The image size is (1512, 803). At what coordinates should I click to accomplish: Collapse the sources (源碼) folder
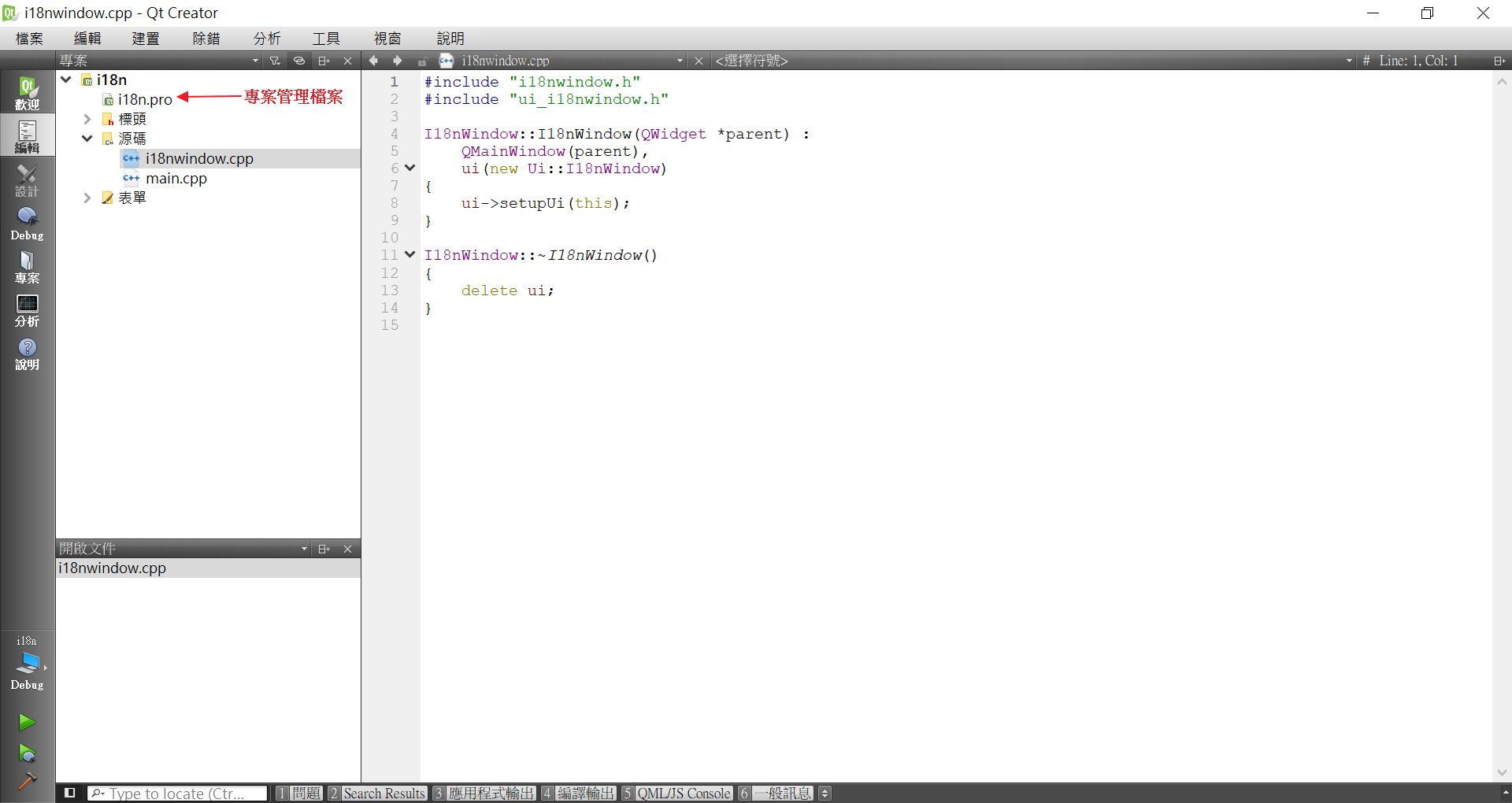coord(87,139)
